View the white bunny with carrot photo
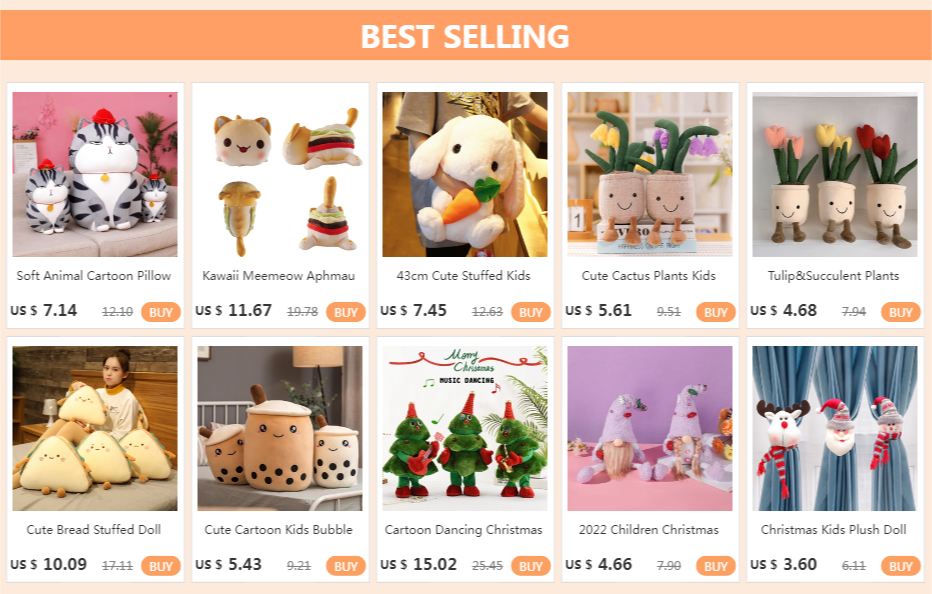The height and width of the screenshot is (594, 932). [x=465, y=174]
